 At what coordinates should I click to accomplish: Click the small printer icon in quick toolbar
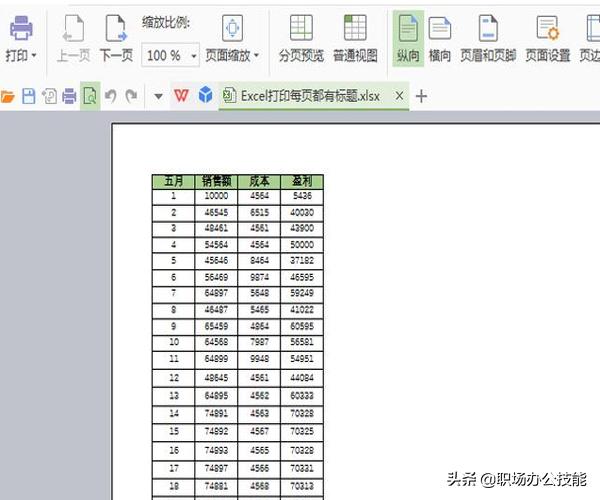click(69, 96)
